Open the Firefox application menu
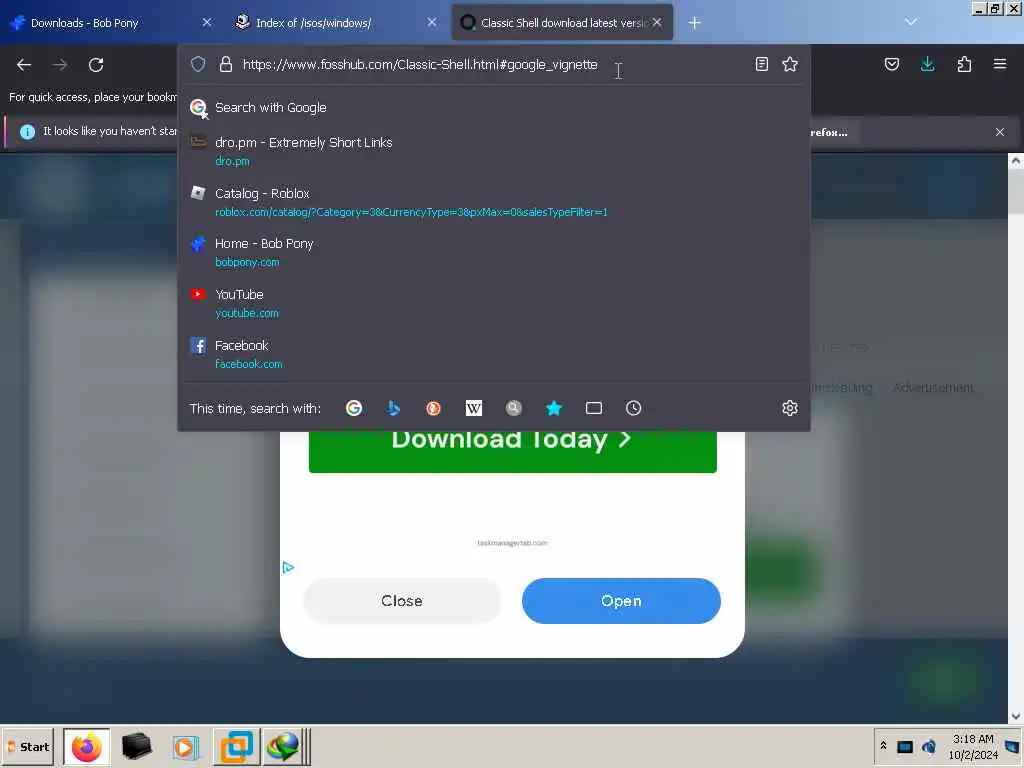1024x768 pixels. [1000, 64]
